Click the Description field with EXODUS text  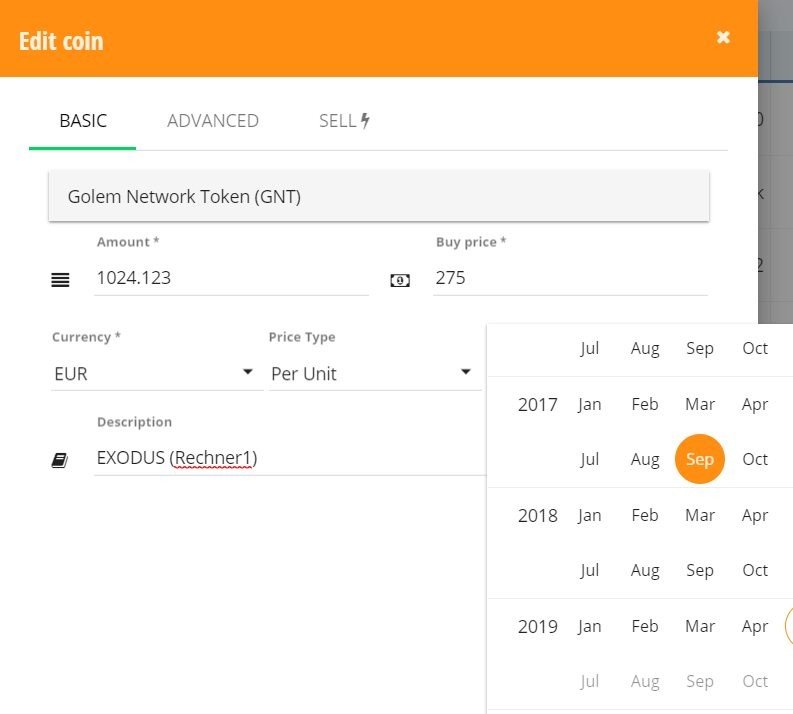(290, 458)
